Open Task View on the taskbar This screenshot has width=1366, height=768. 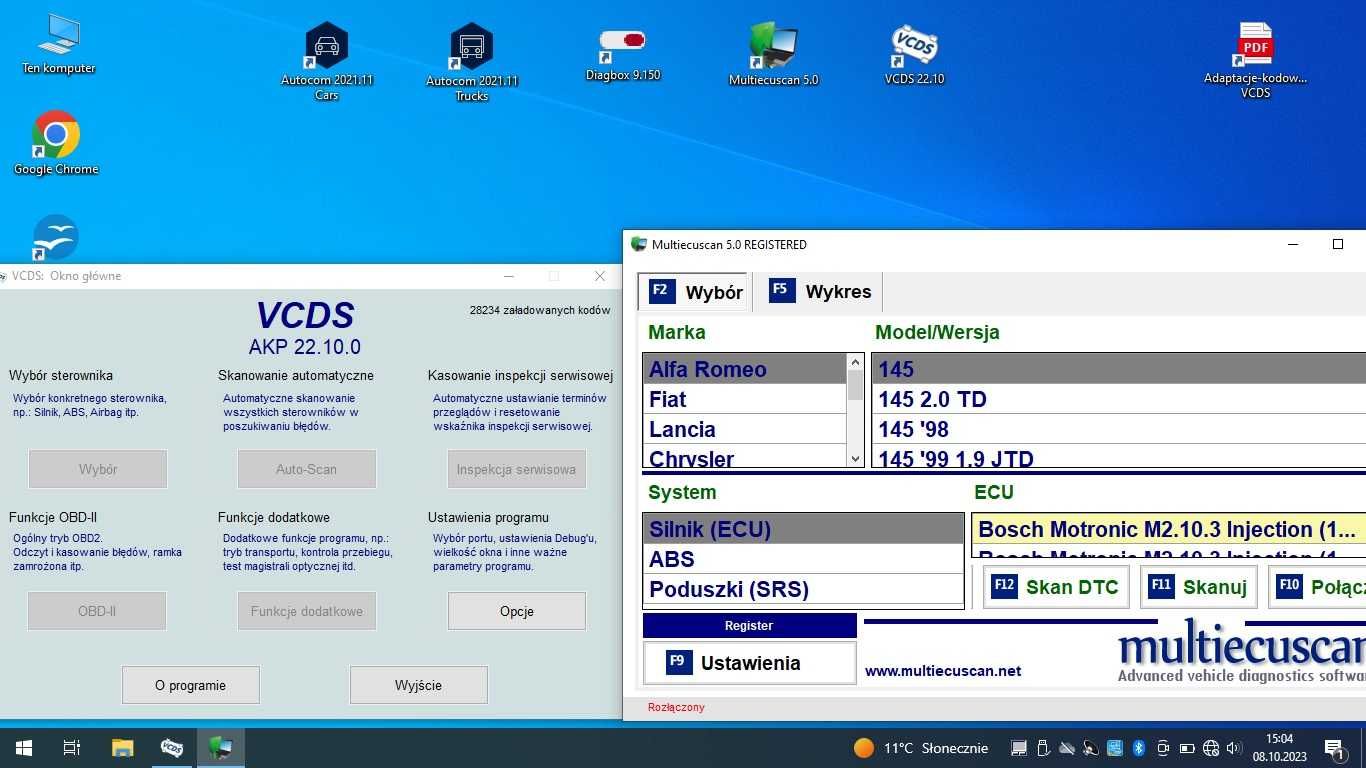click(72, 747)
